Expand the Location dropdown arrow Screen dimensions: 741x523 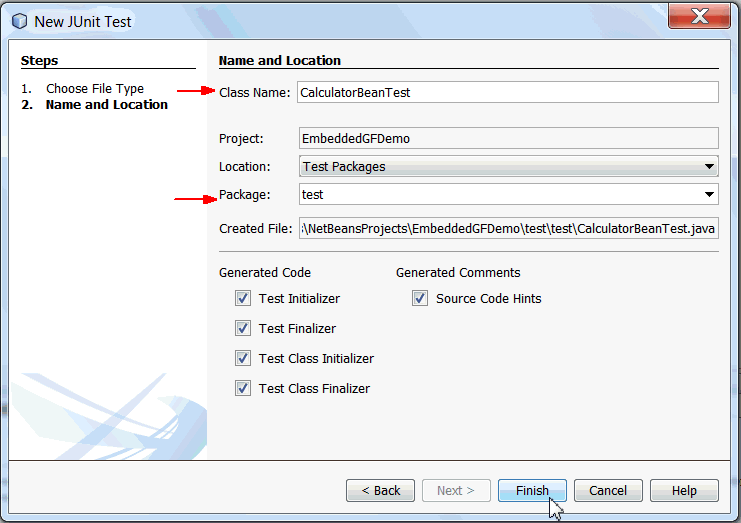coord(709,167)
